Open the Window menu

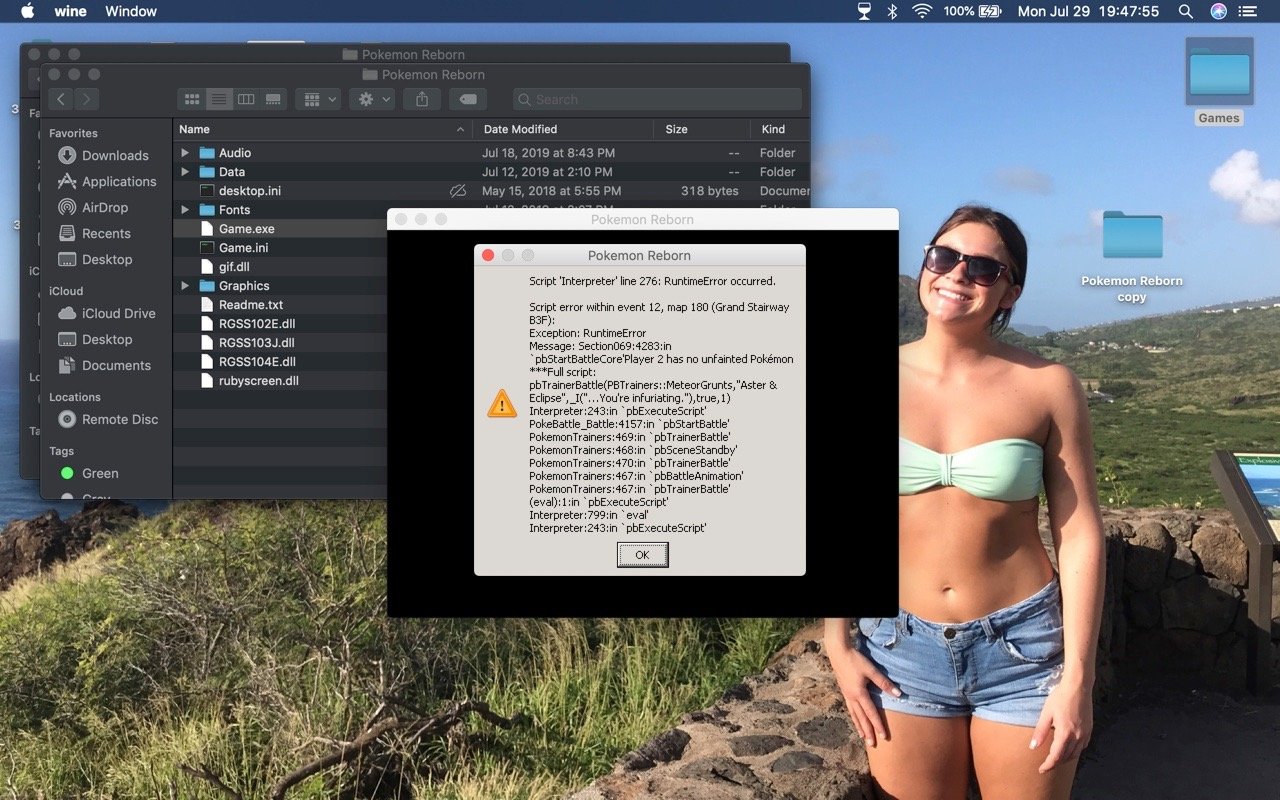(131, 11)
